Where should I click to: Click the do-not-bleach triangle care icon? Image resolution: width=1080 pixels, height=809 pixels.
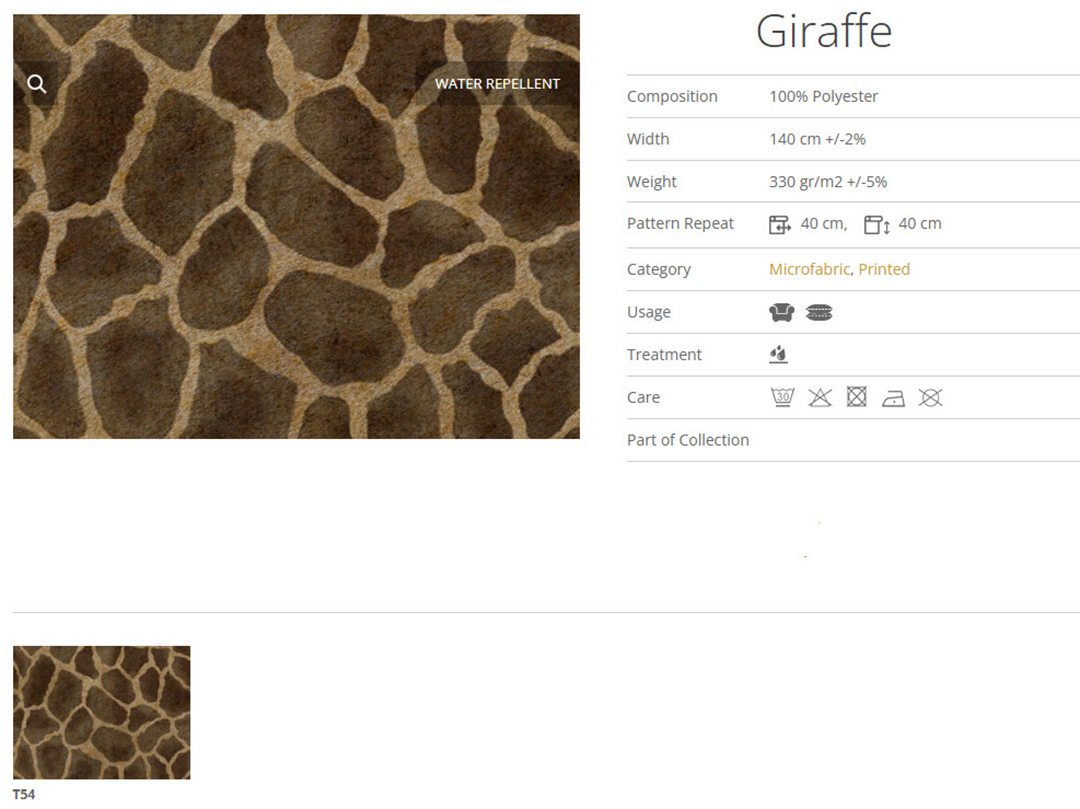(820, 398)
